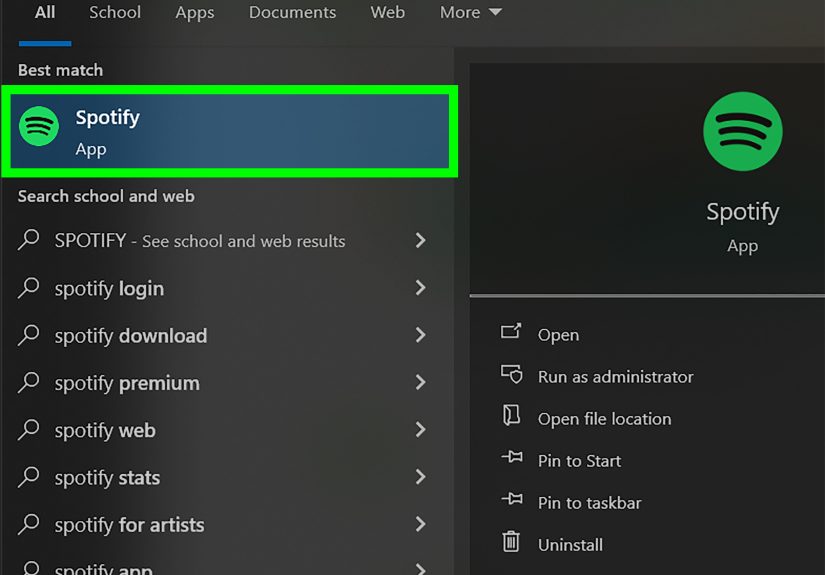Click the large Spotify logo in preview pane
Image resolution: width=825 pixels, height=575 pixels.
click(742, 132)
